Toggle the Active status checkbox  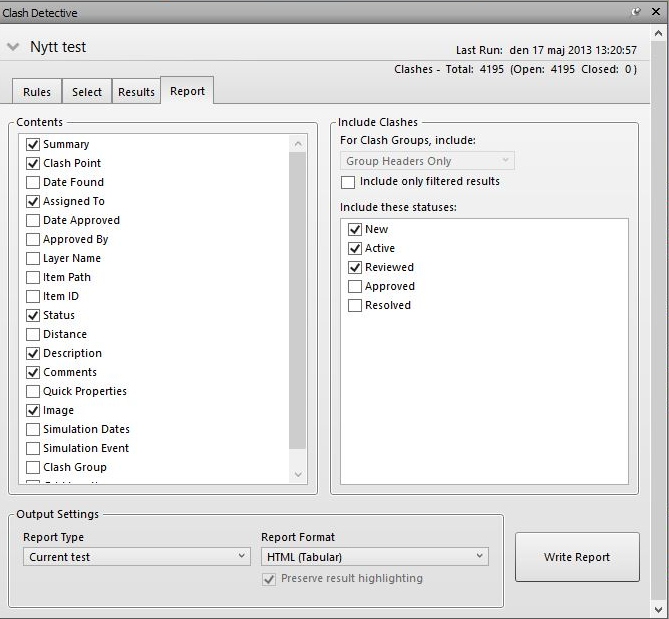pos(355,248)
